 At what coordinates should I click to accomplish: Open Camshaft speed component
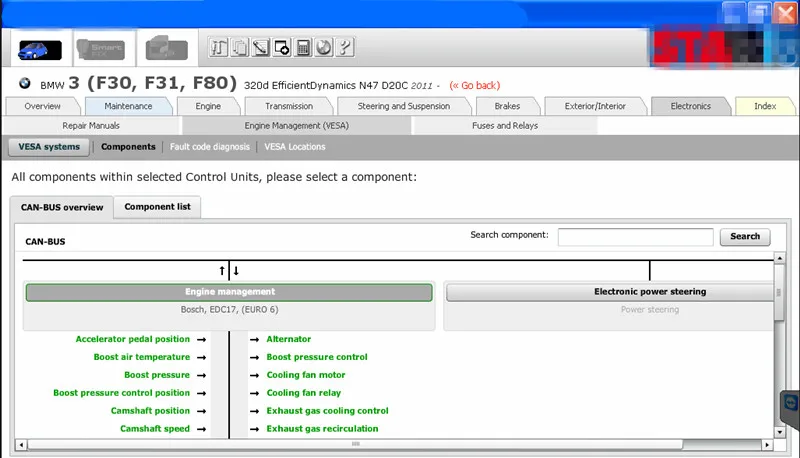click(x=155, y=428)
